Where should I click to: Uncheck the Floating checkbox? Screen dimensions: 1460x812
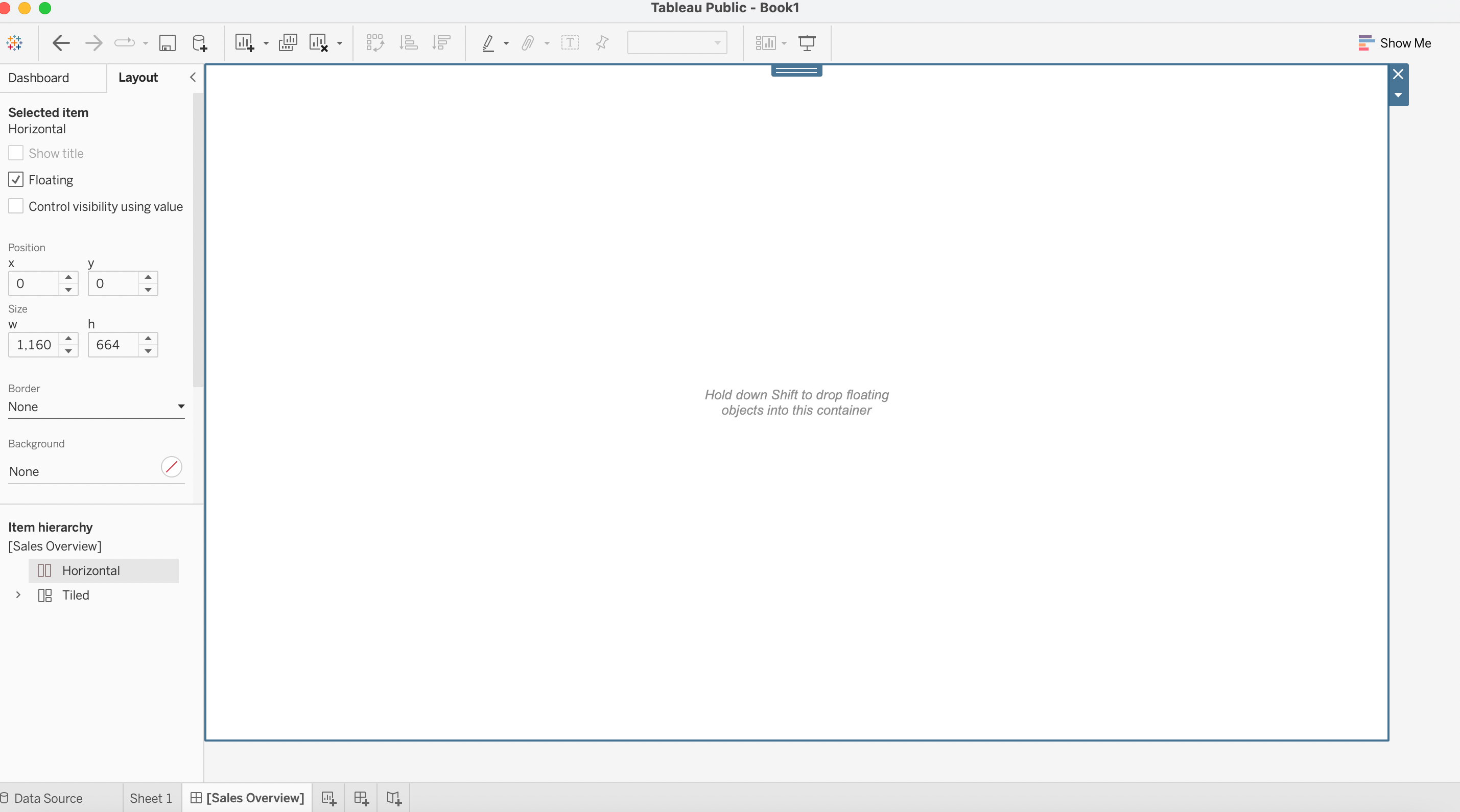(x=16, y=180)
